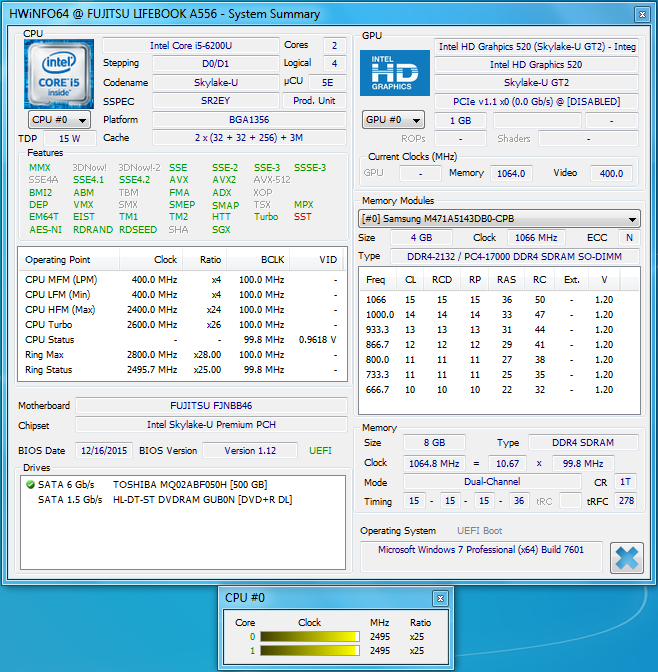The height and width of the screenshot is (672, 658).
Task: Click the Windows 7 Professional OS field
Action: point(481,555)
